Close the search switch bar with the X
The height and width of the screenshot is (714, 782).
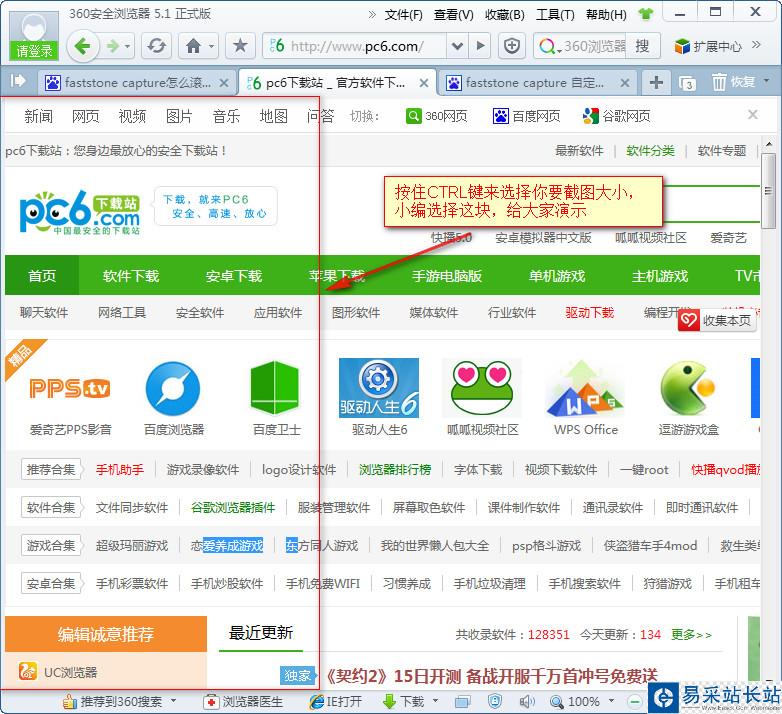coord(753,115)
